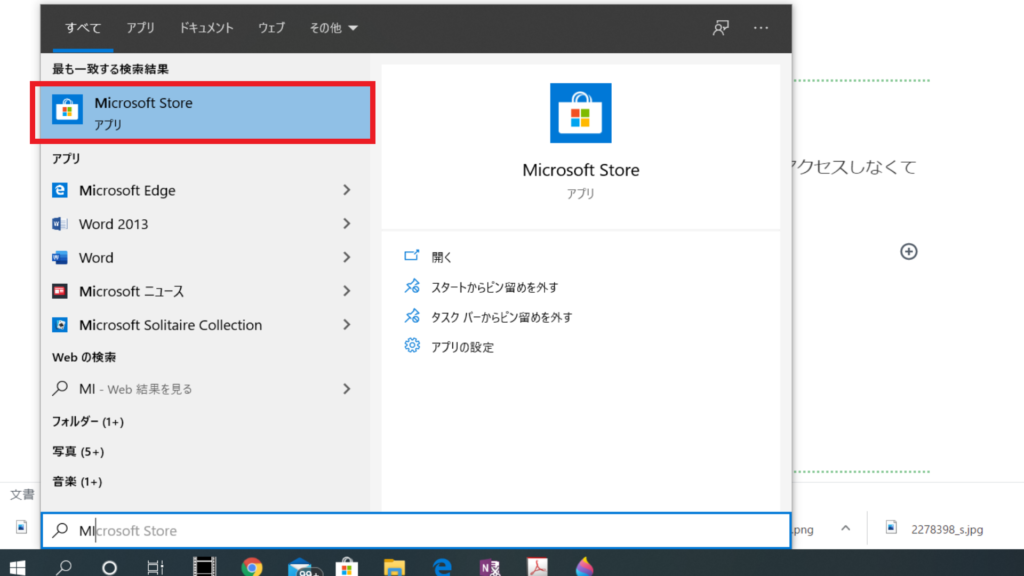Open the その他 dropdown filter
Viewport: 1024px width, 576px height.
[333, 27]
